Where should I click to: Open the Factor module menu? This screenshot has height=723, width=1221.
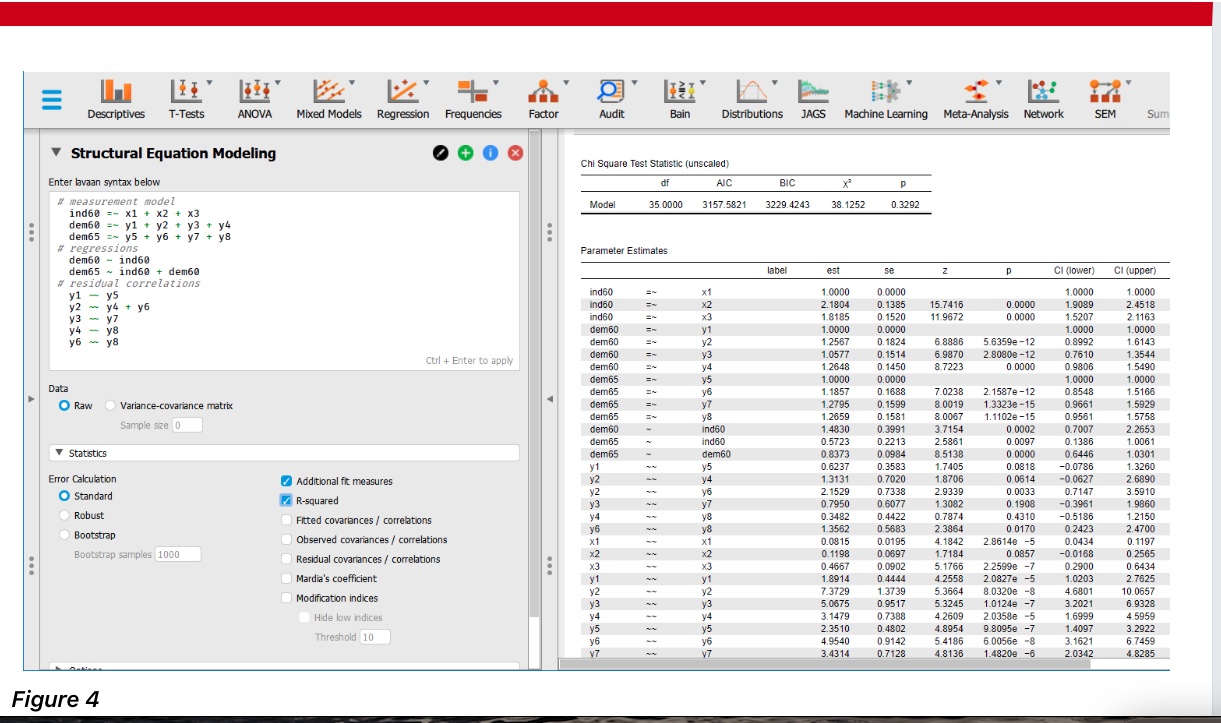pos(543,99)
